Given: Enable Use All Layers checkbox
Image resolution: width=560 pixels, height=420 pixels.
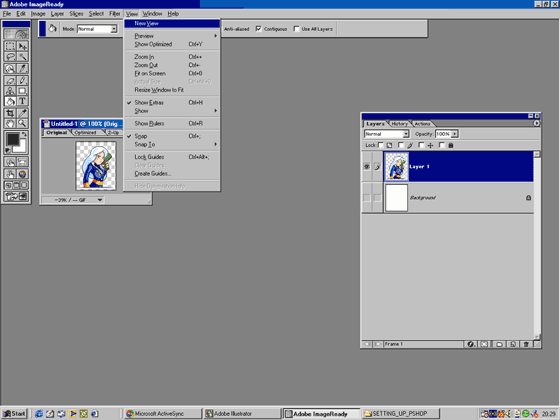Looking at the screenshot, I should (296, 29).
